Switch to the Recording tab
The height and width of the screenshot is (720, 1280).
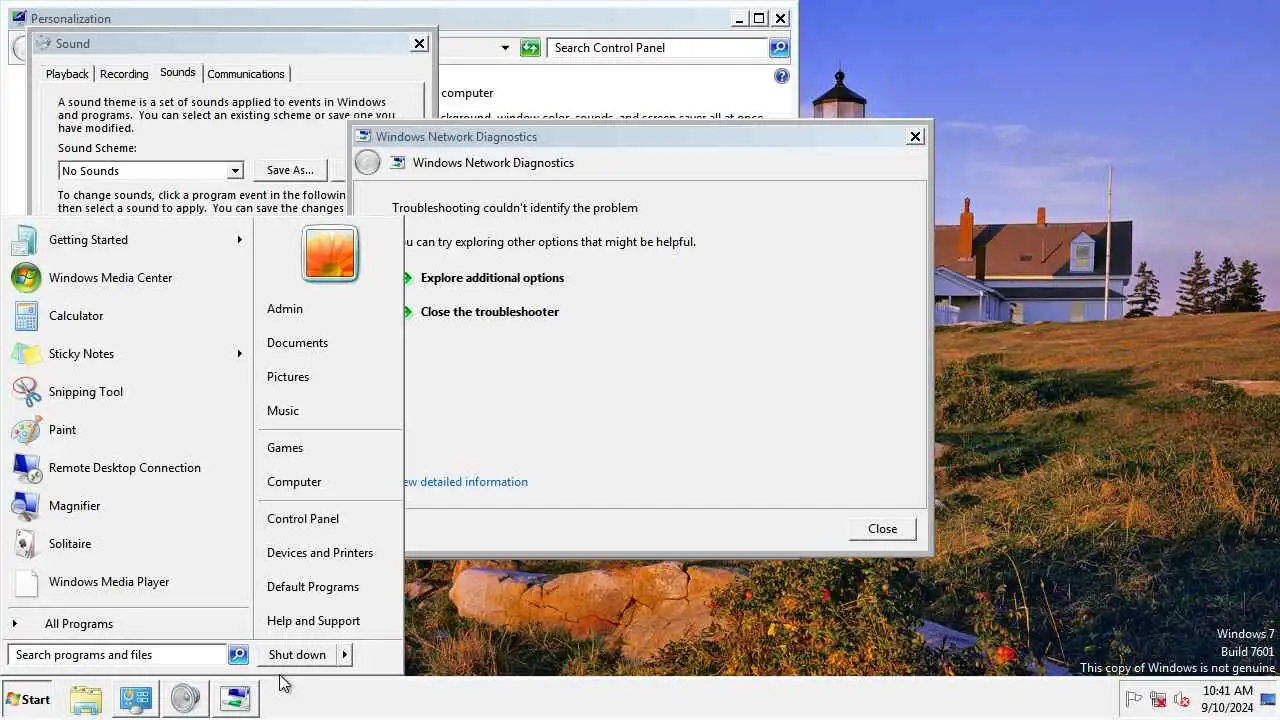click(x=124, y=74)
